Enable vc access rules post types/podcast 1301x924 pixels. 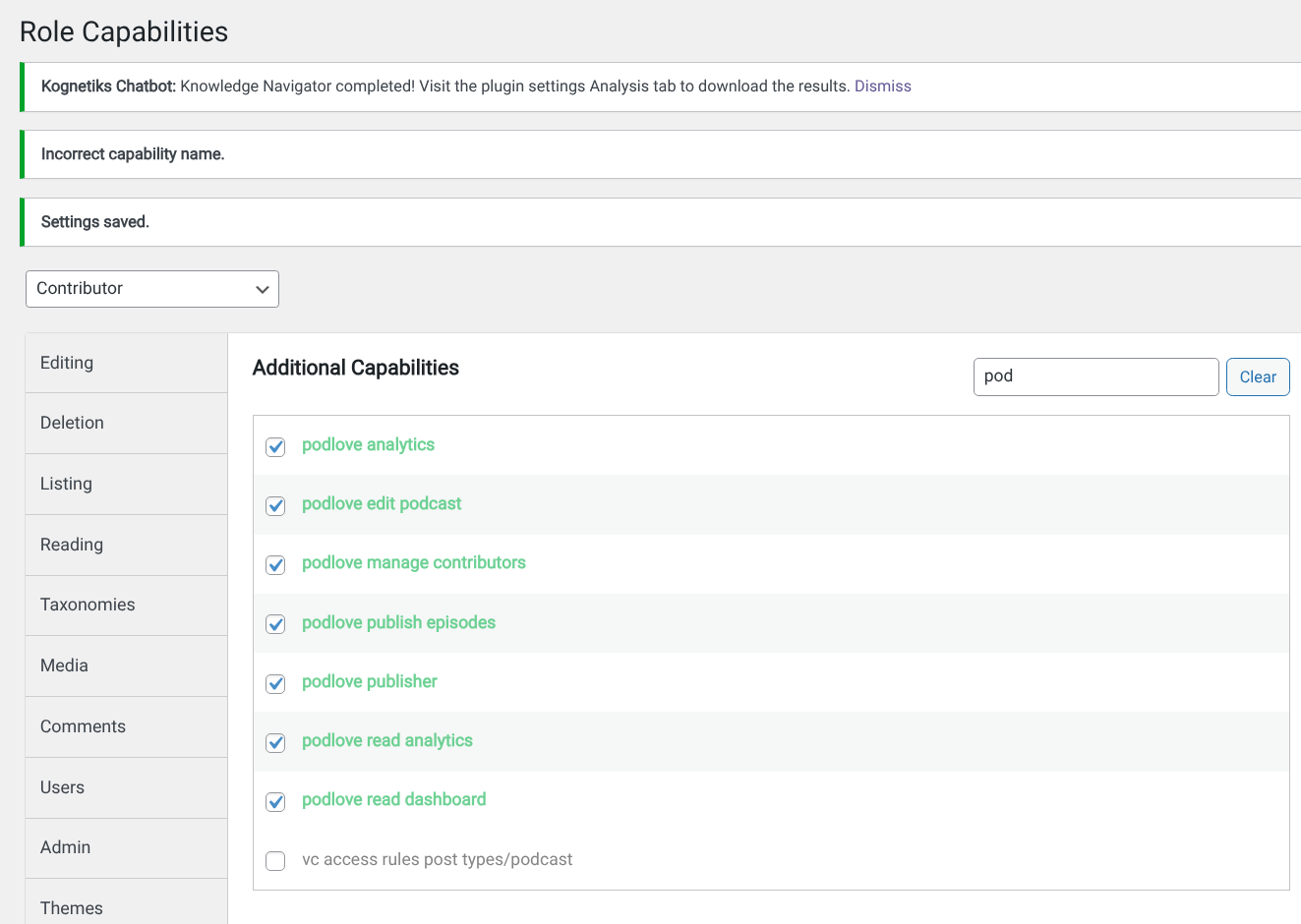coord(275,861)
